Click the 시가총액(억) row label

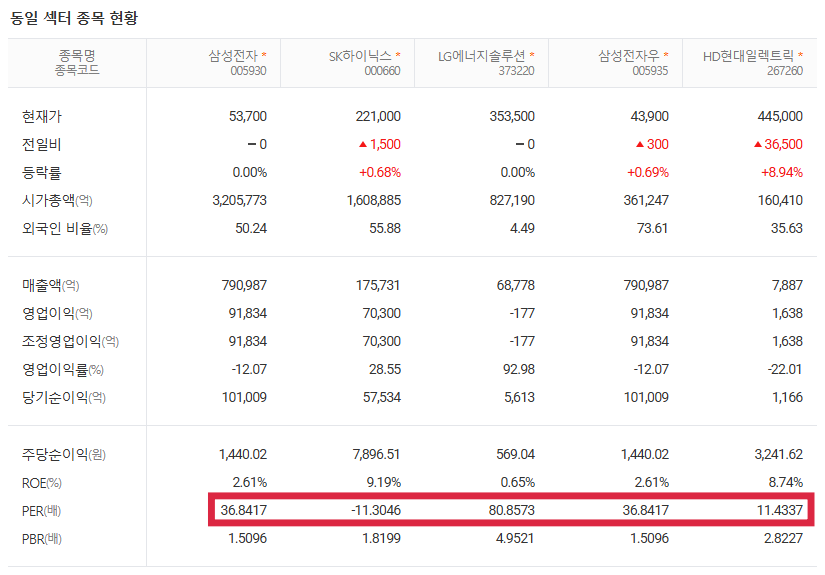(57, 200)
